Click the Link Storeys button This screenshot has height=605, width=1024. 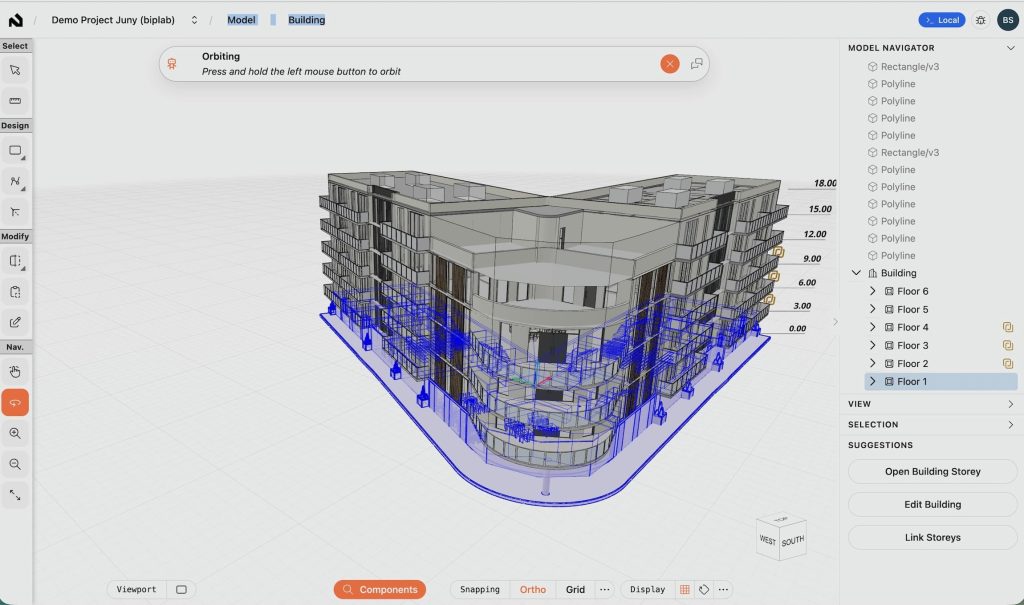[933, 538]
